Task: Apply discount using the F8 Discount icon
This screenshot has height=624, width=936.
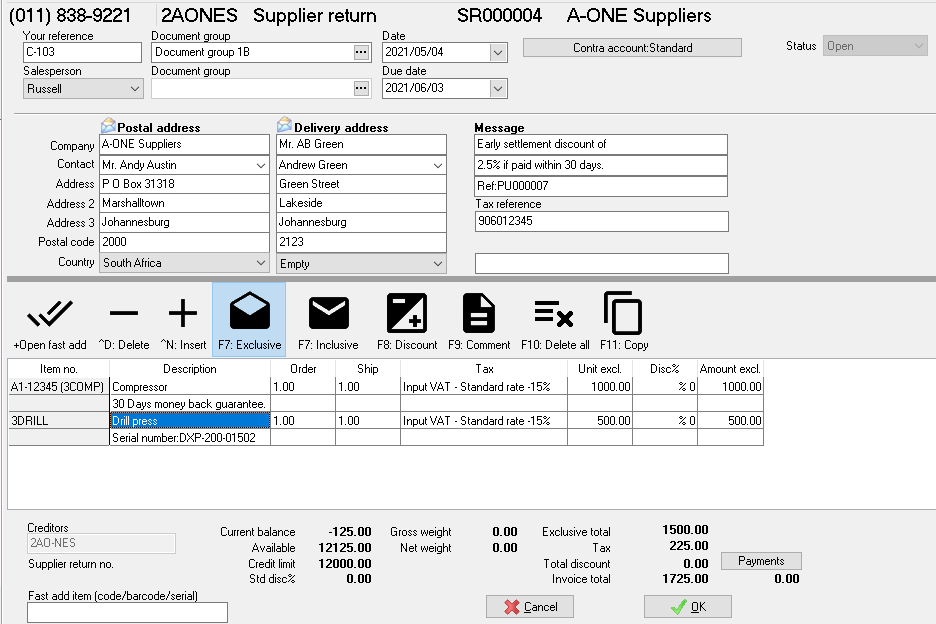Action: 407,315
